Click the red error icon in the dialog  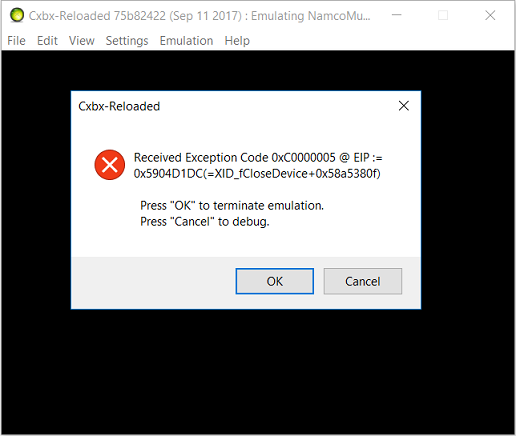[x=110, y=165]
